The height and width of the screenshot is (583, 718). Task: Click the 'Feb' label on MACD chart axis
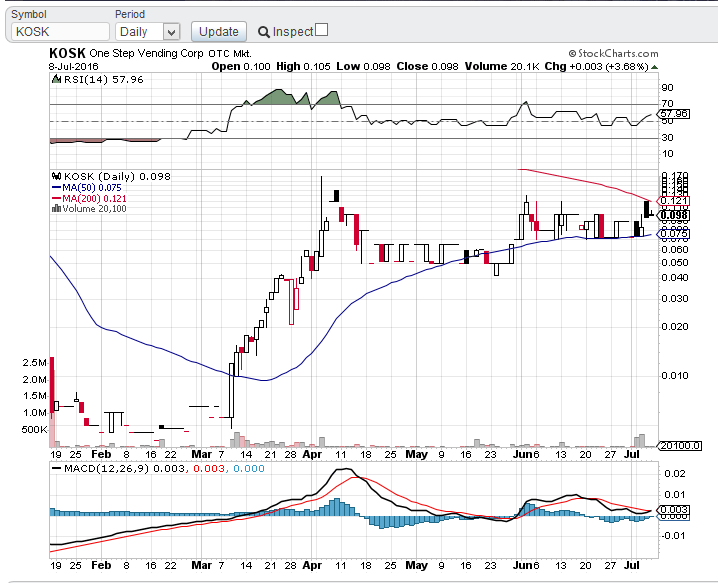101,565
